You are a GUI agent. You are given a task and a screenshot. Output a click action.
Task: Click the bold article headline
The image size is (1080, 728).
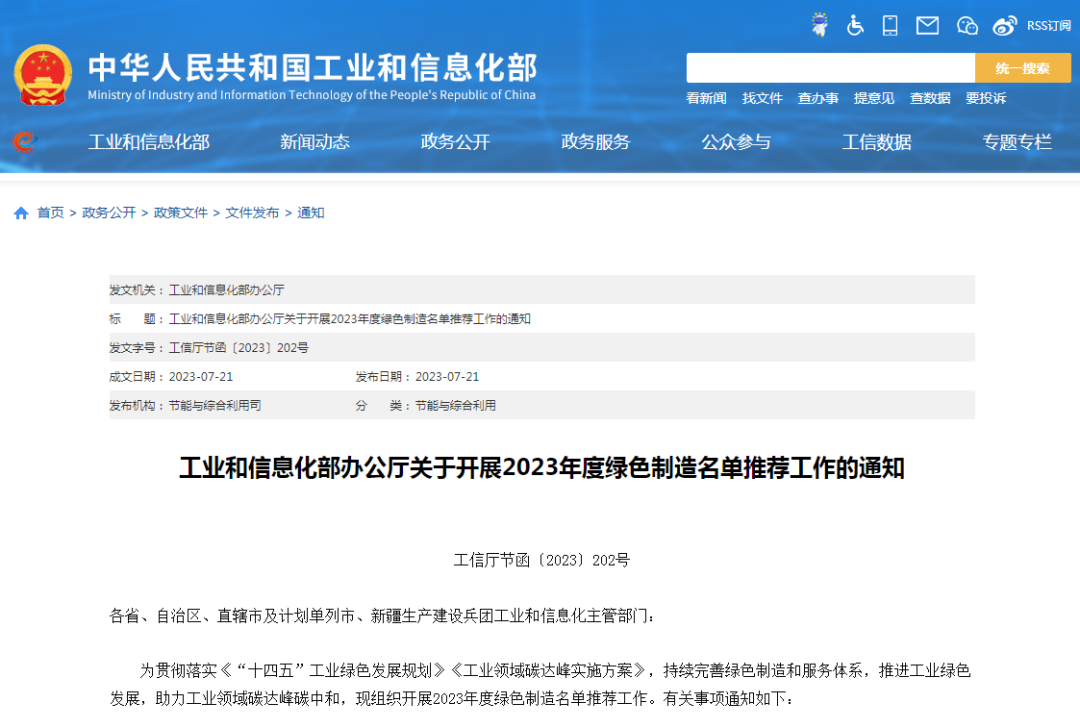click(x=542, y=468)
